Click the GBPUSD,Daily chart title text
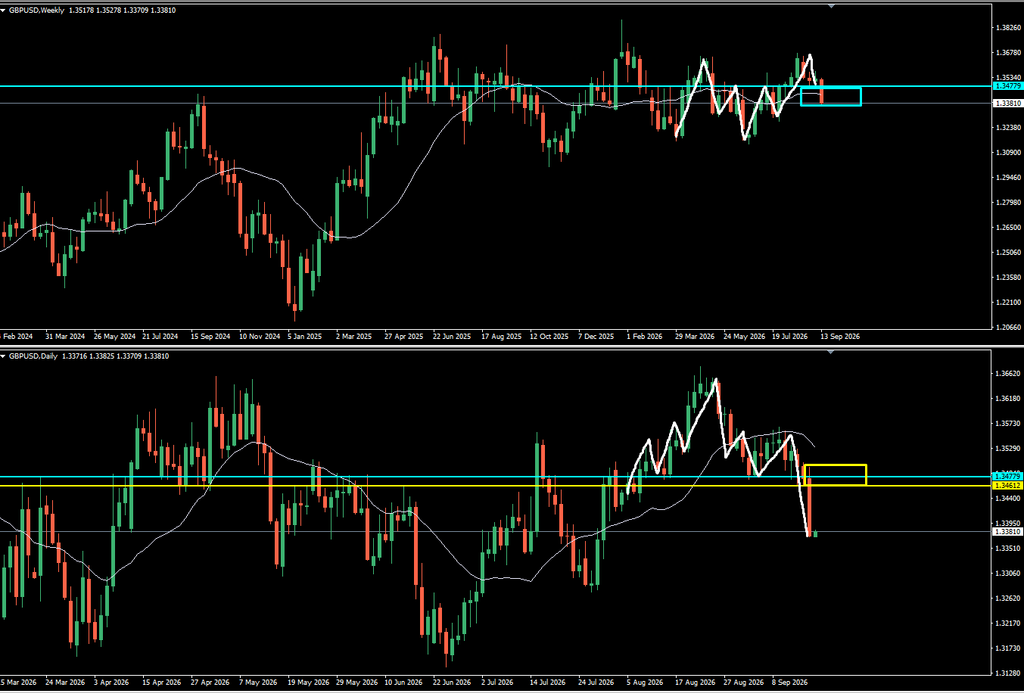The width and height of the screenshot is (1024, 693). tap(33, 356)
